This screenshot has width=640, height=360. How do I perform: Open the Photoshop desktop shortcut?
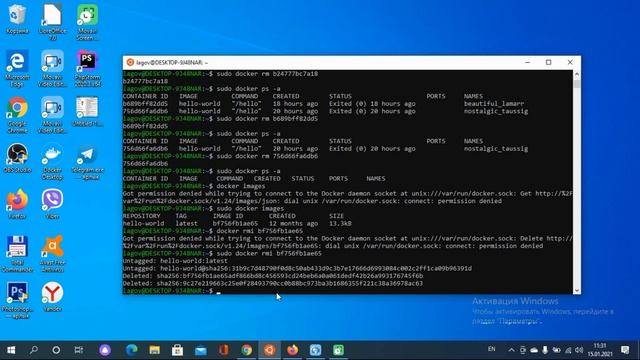click(x=17, y=300)
